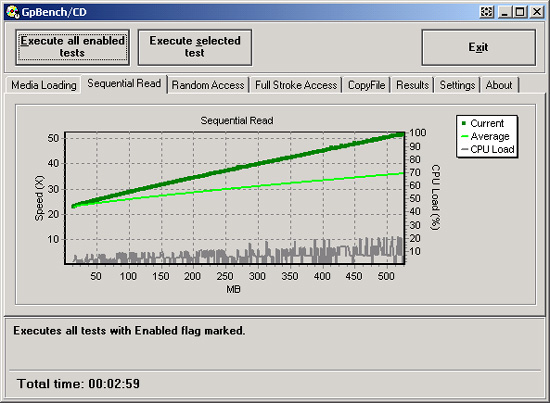This screenshot has height=403, width=550.
Task: Select the Sequential Read tab
Action: (x=124, y=83)
